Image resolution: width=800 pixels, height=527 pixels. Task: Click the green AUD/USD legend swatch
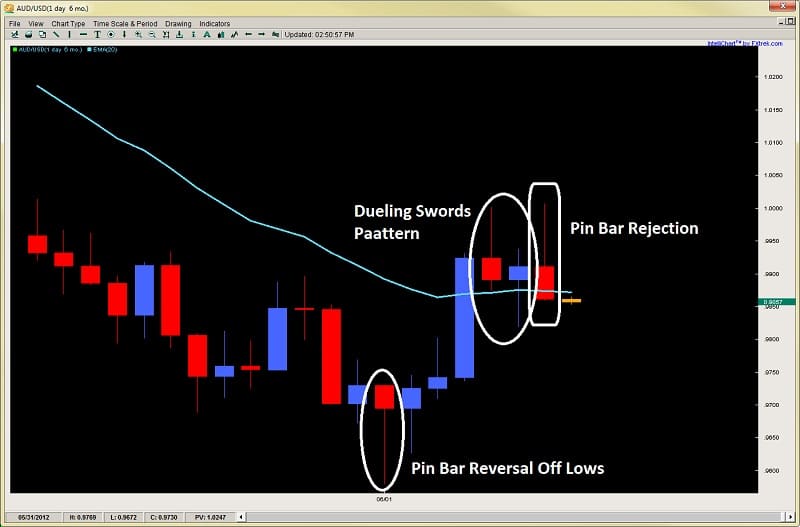click(x=14, y=49)
